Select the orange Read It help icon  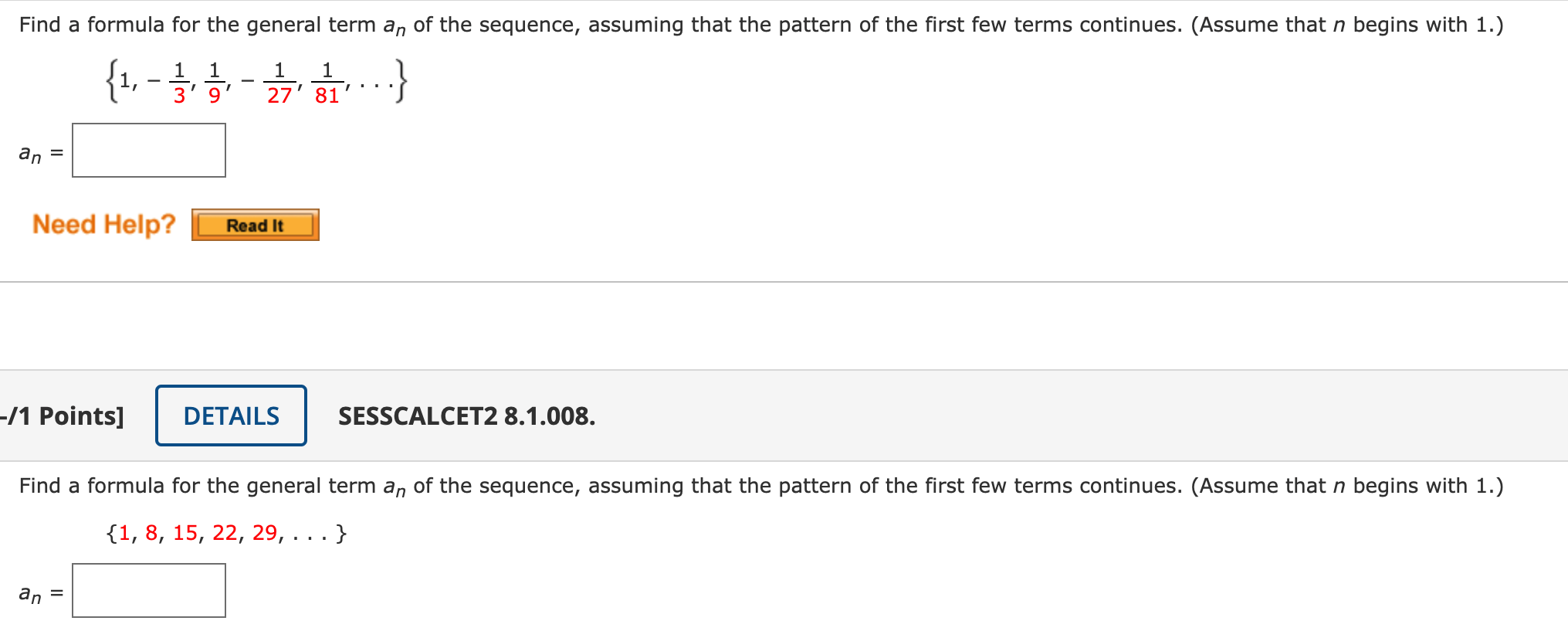point(255,225)
